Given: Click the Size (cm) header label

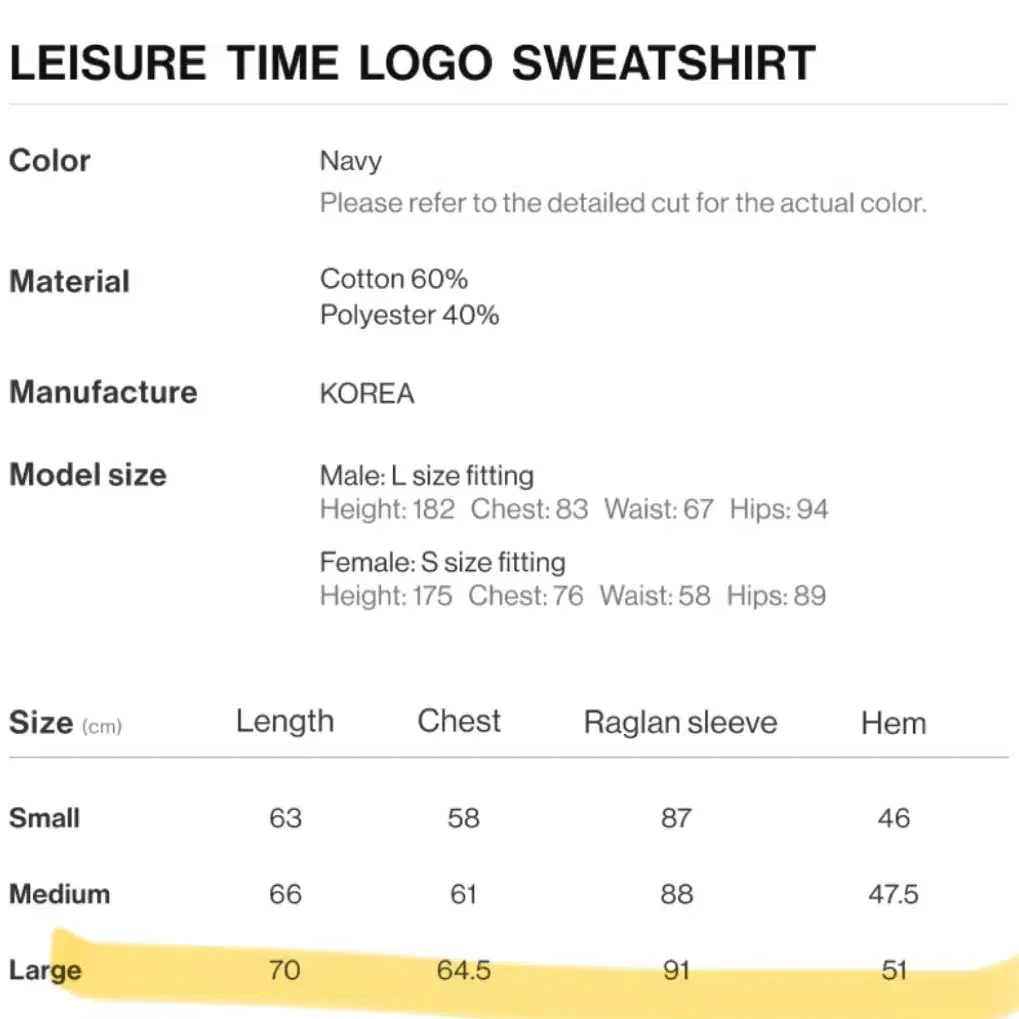Looking at the screenshot, I should [66, 723].
